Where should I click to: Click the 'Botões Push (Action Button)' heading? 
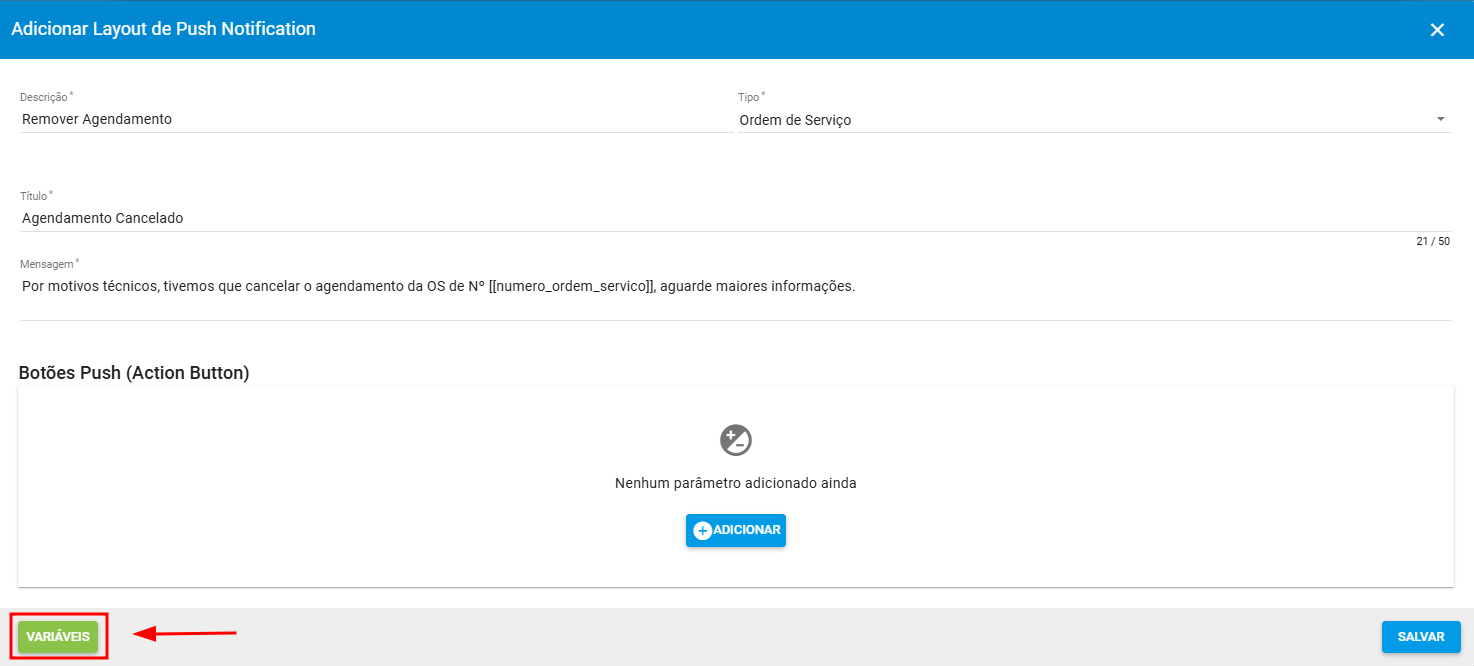(x=134, y=373)
